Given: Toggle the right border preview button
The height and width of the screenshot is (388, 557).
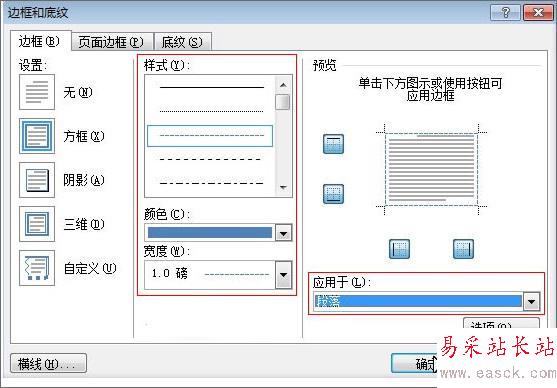Looking at the screenshot, I should (463, 249).
